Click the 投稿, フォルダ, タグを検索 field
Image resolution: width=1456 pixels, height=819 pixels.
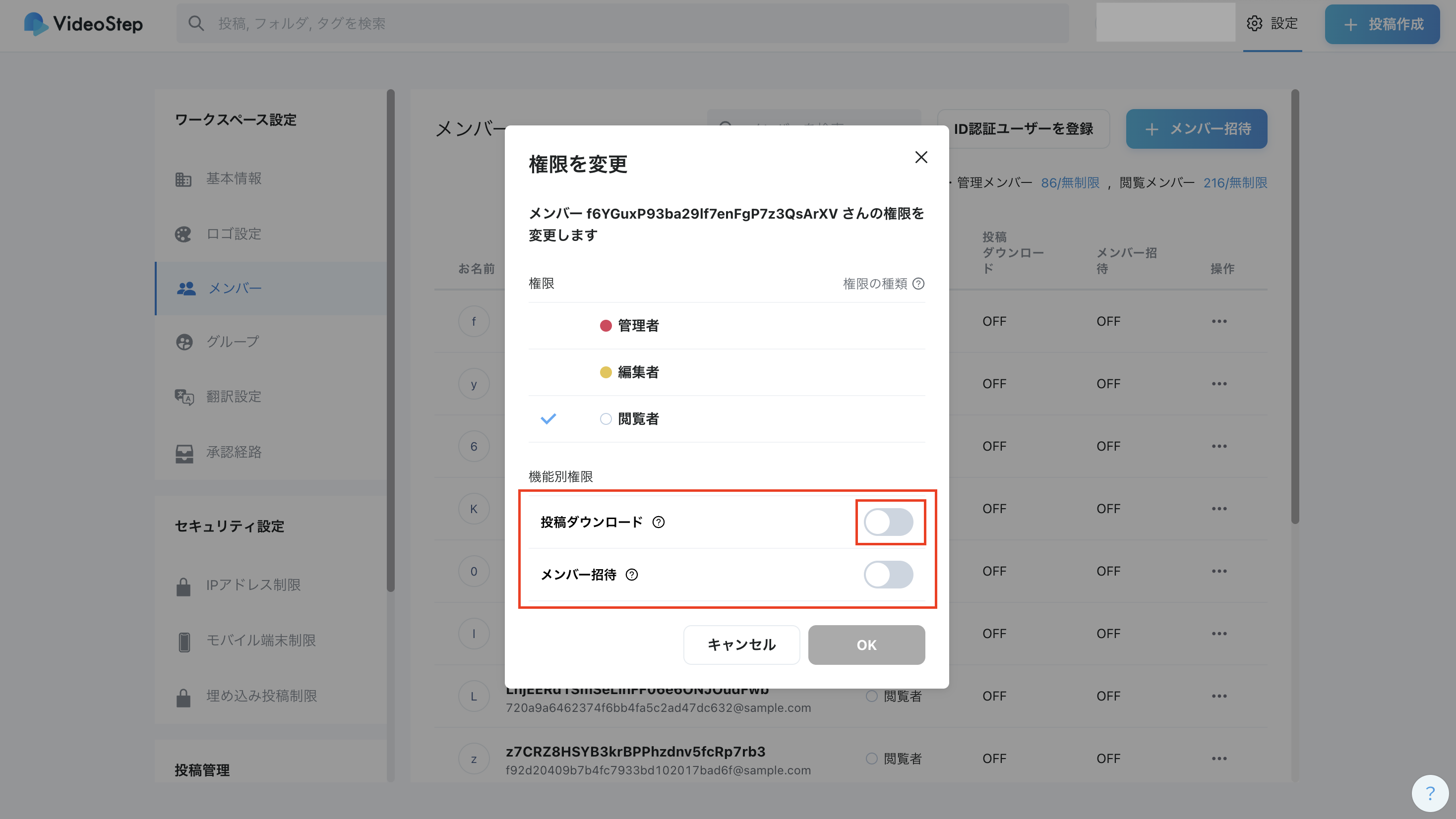[x=622, y=24]
